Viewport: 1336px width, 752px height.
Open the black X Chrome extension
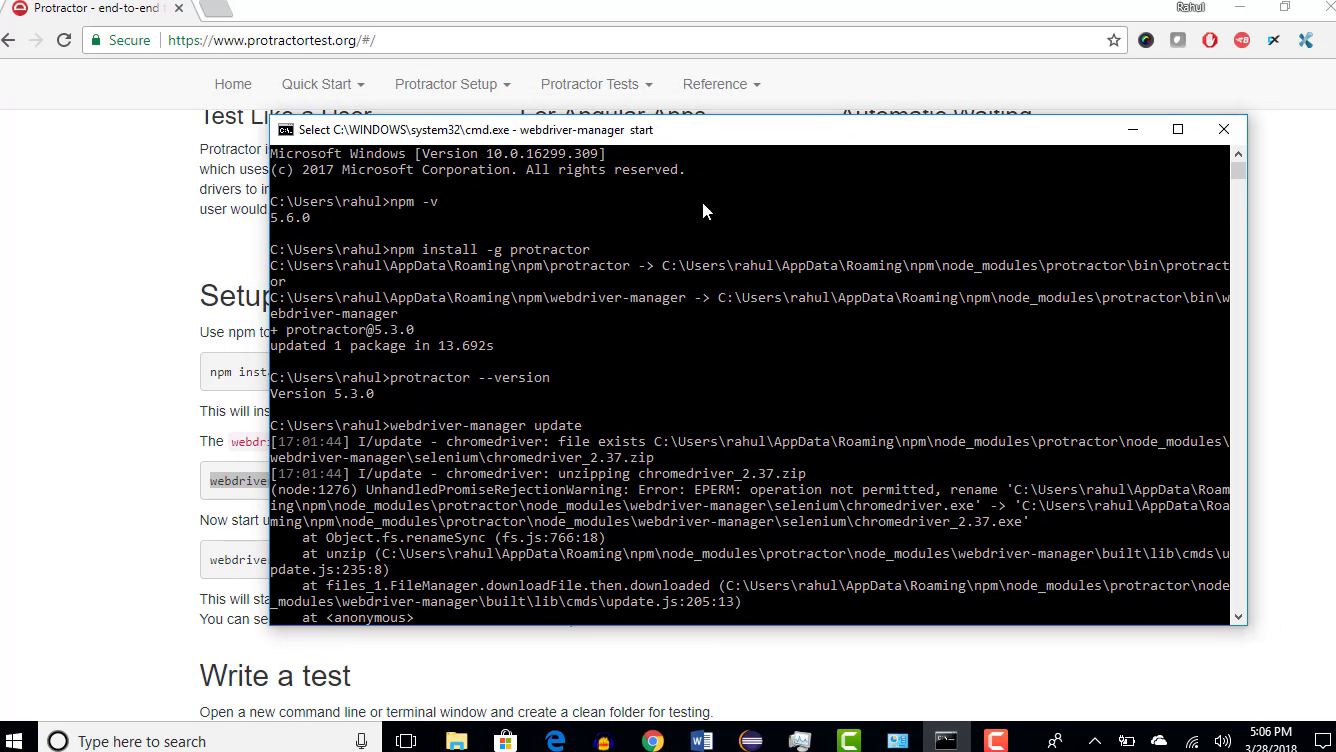click(x=1274, y=40)
